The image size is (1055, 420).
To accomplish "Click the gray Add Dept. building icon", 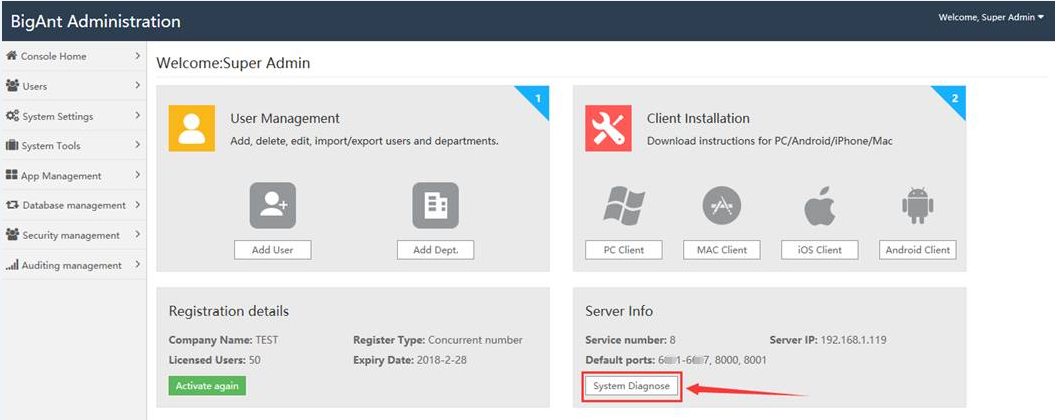I will pyautogui.click(x=435, y=205).
